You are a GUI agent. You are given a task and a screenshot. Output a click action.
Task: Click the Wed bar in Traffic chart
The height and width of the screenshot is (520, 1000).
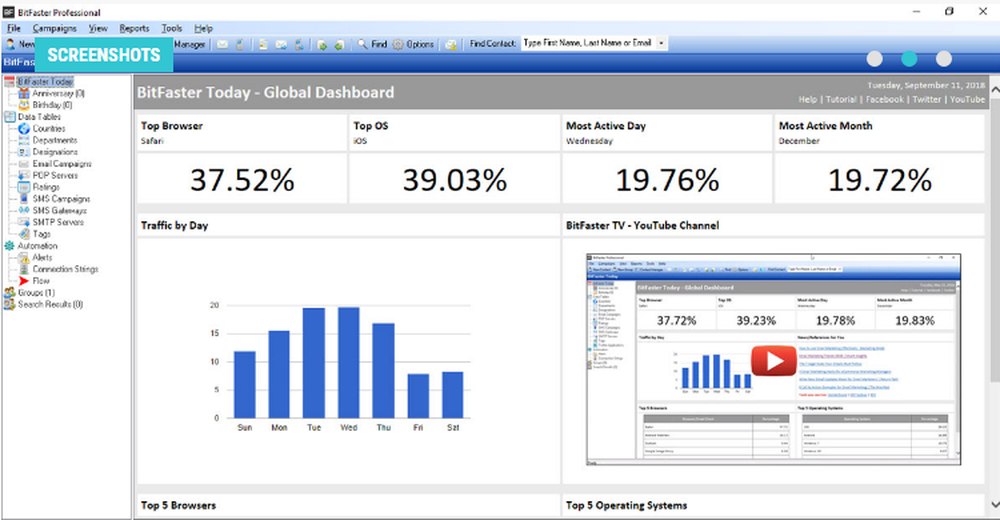coord(348,362)
